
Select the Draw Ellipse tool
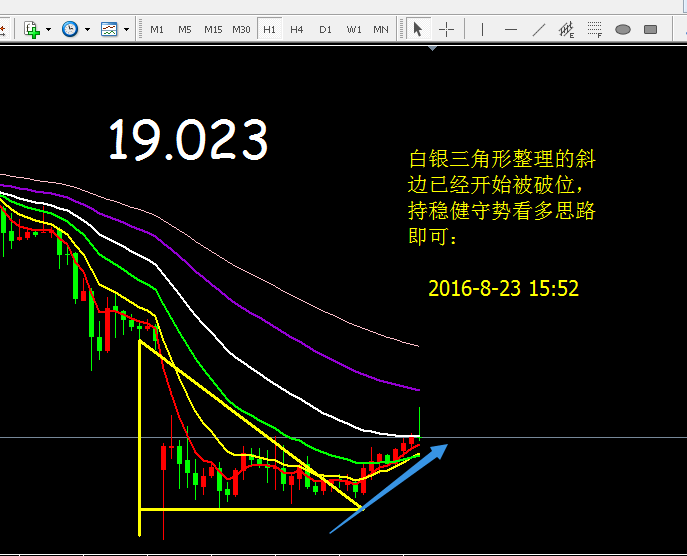coord(623,30)
